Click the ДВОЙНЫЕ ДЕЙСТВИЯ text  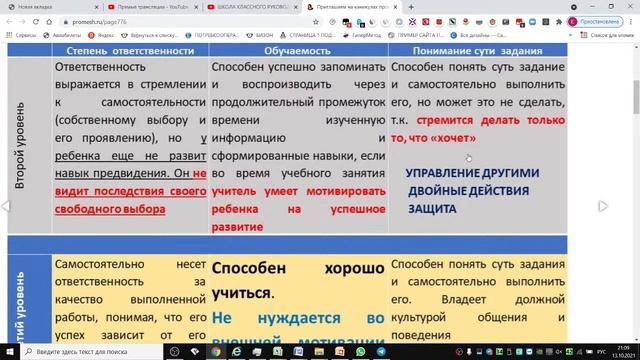pyautogui.click(x=469, y=191)
